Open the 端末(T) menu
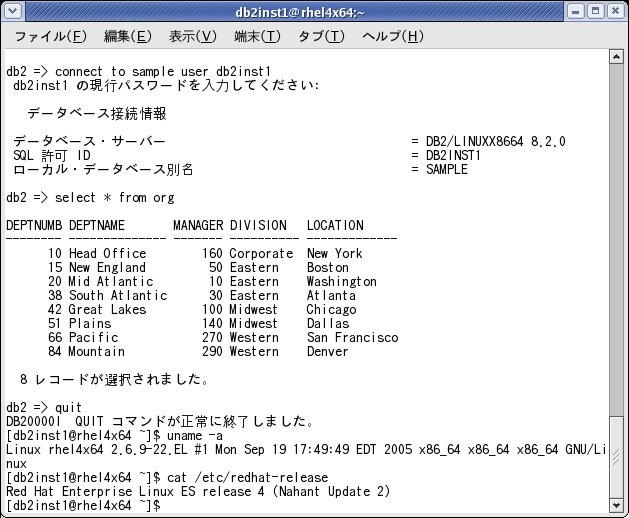The image size is (629, 518). [257, 37]
